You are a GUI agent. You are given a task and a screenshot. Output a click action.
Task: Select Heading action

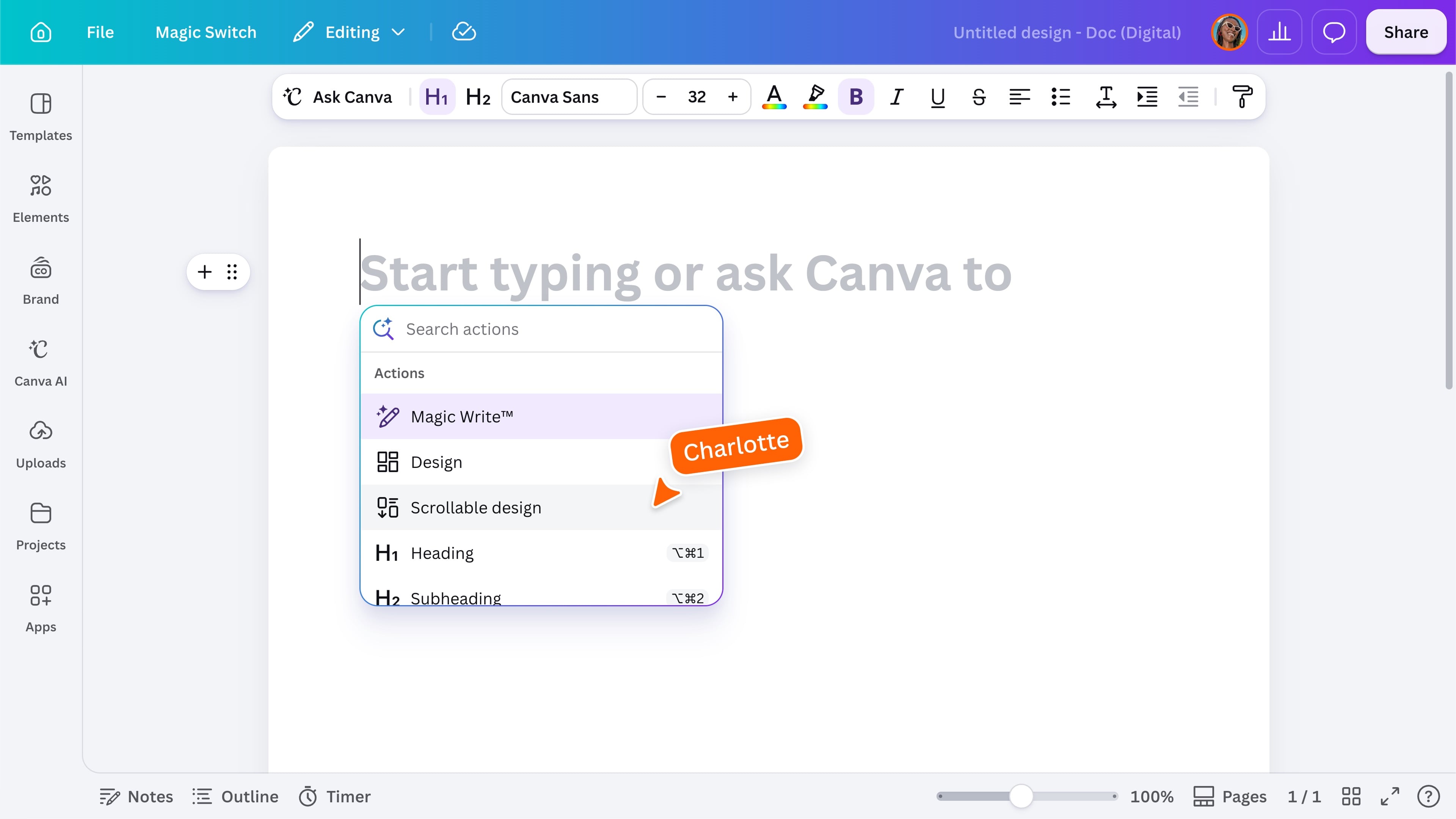(x=541, y=553)
